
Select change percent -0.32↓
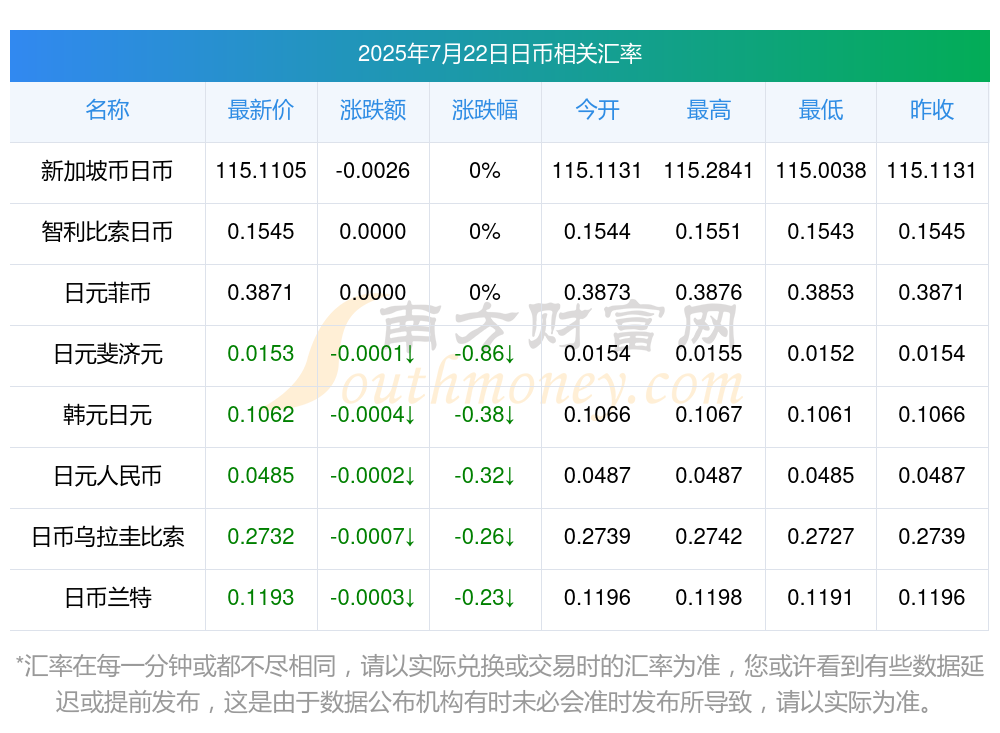485,476
